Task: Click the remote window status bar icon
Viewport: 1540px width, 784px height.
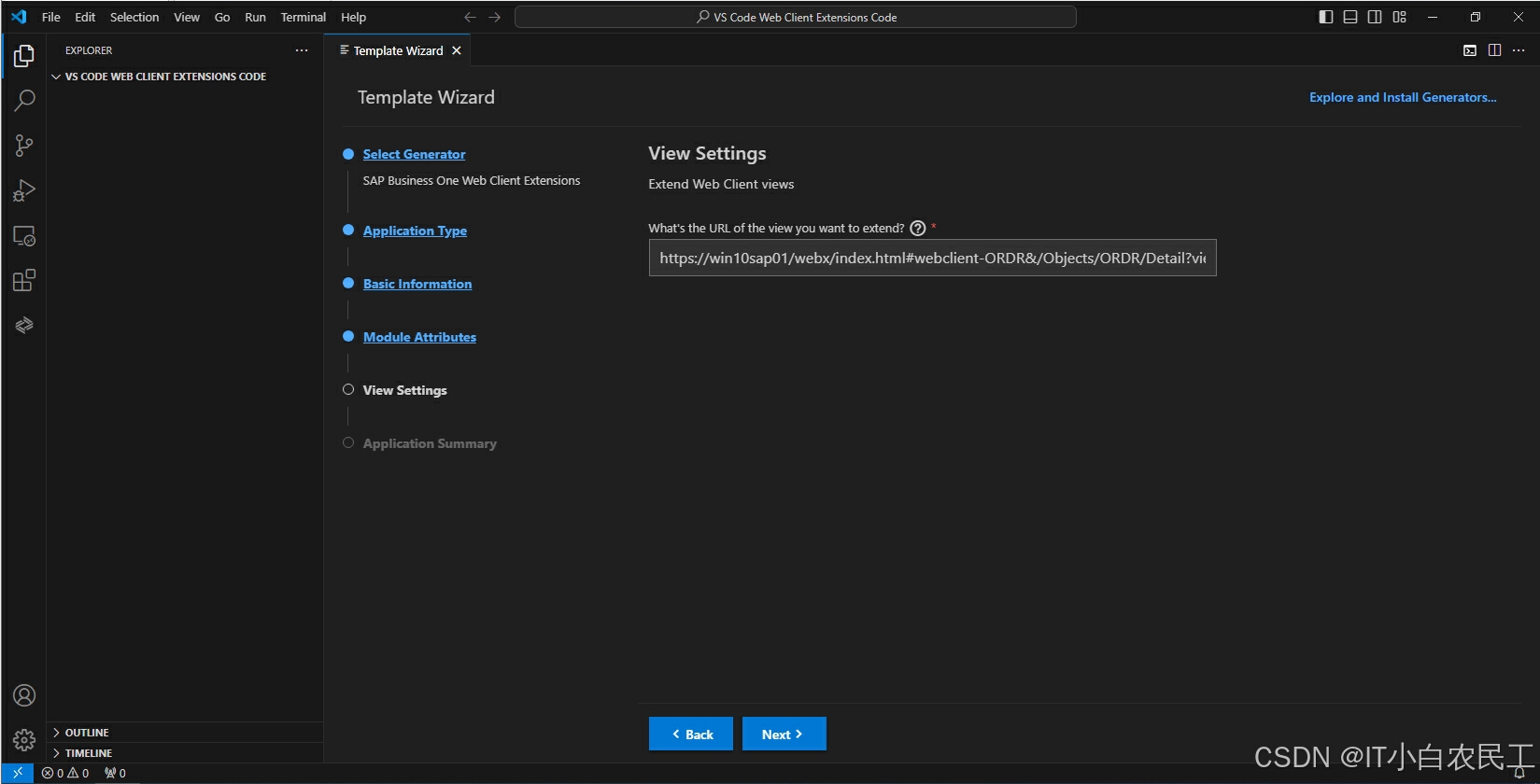Action: click(18, 773)
